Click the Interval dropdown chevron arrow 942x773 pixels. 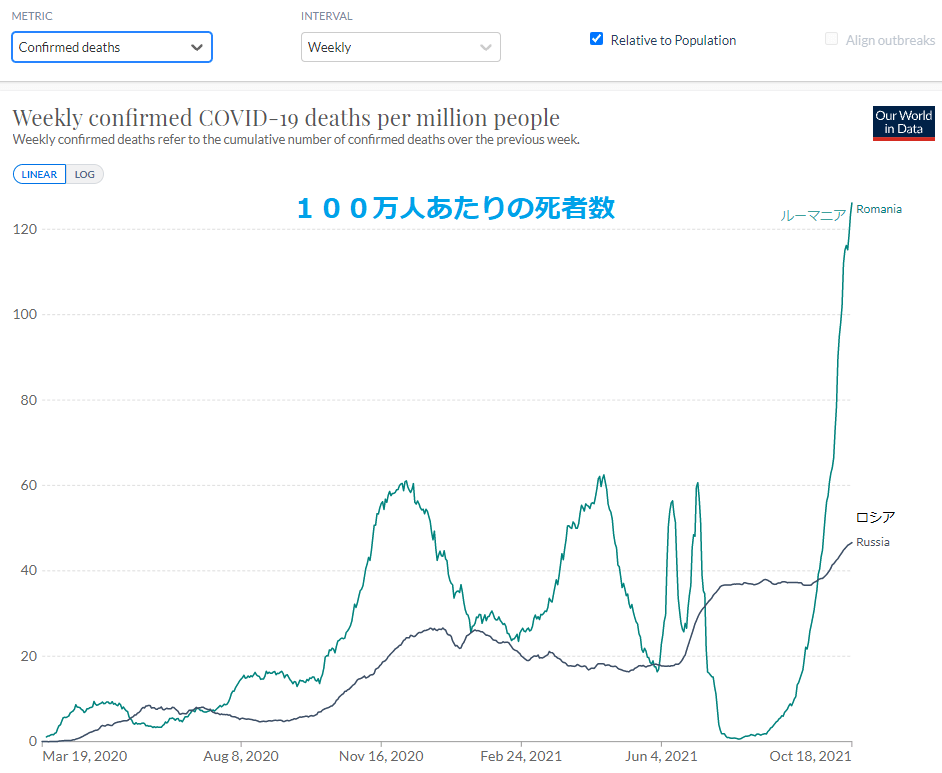pos(485,47)
